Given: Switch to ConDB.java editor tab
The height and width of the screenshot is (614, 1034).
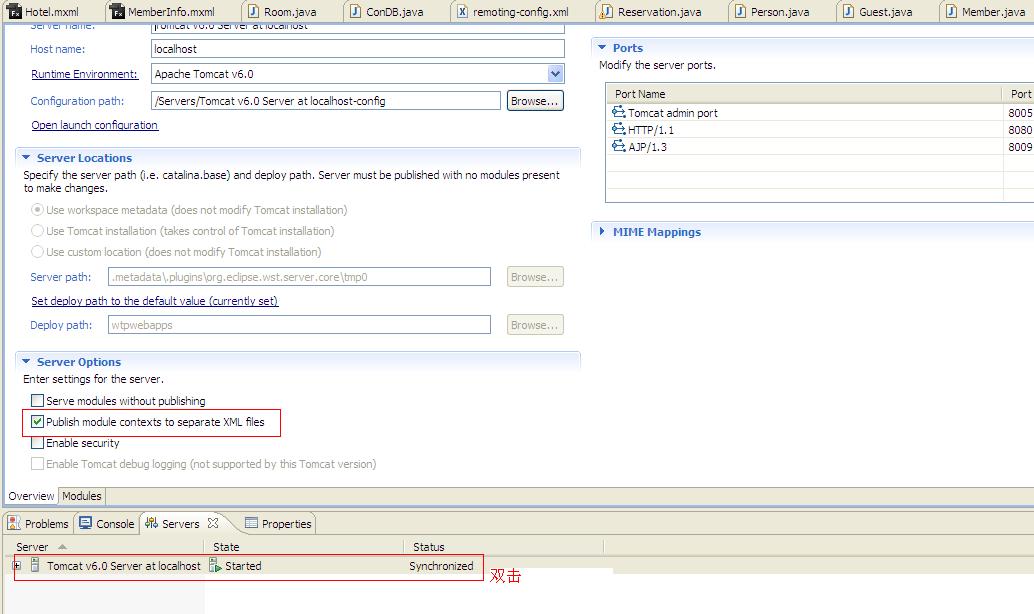Looking at the screenshot, I should 388,12.
